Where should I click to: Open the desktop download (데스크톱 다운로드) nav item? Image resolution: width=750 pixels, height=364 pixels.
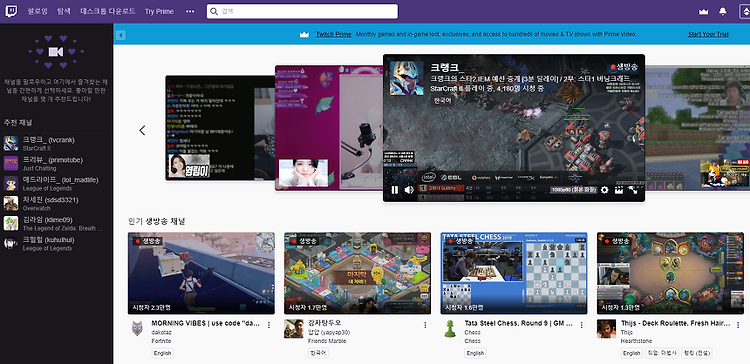pyautogui.click(x=108, y=11)
